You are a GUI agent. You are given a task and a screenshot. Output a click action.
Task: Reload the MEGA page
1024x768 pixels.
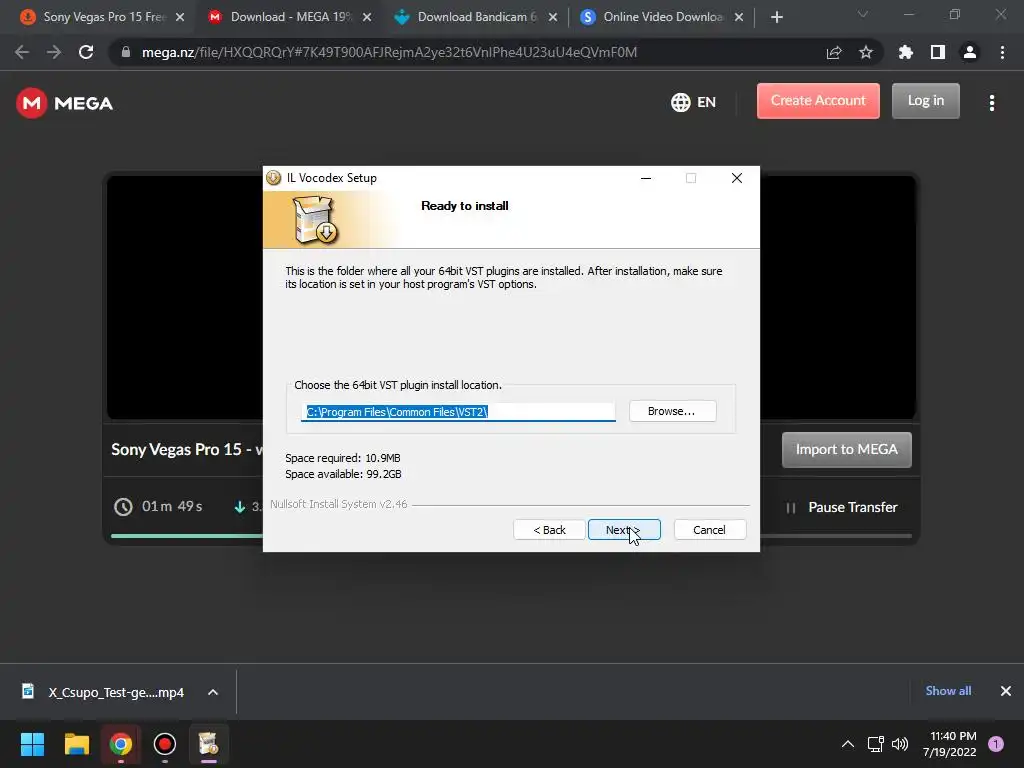click(x=86, y=52)
